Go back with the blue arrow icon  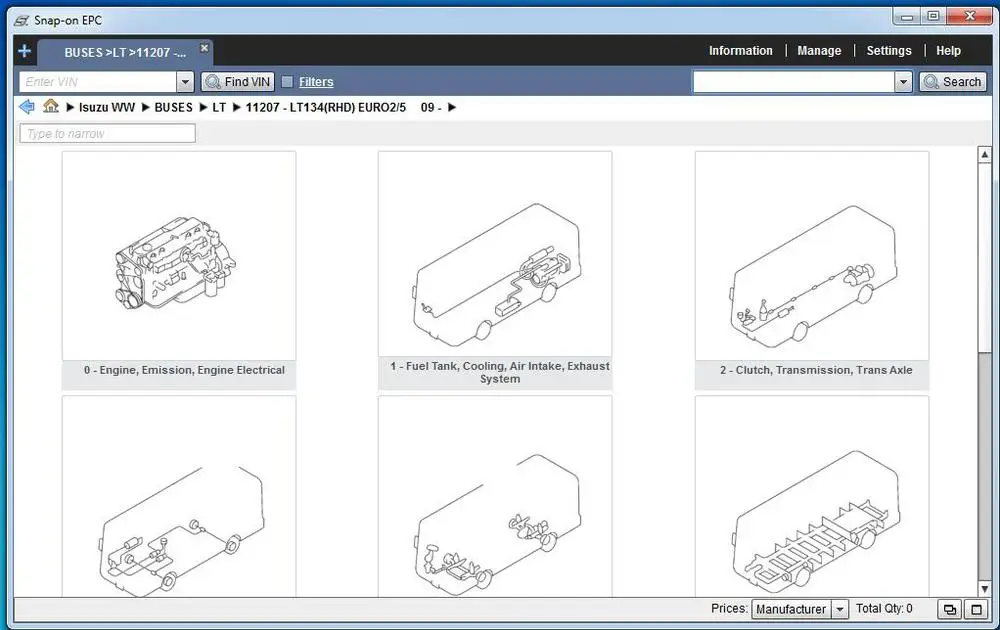pos(27,106)
